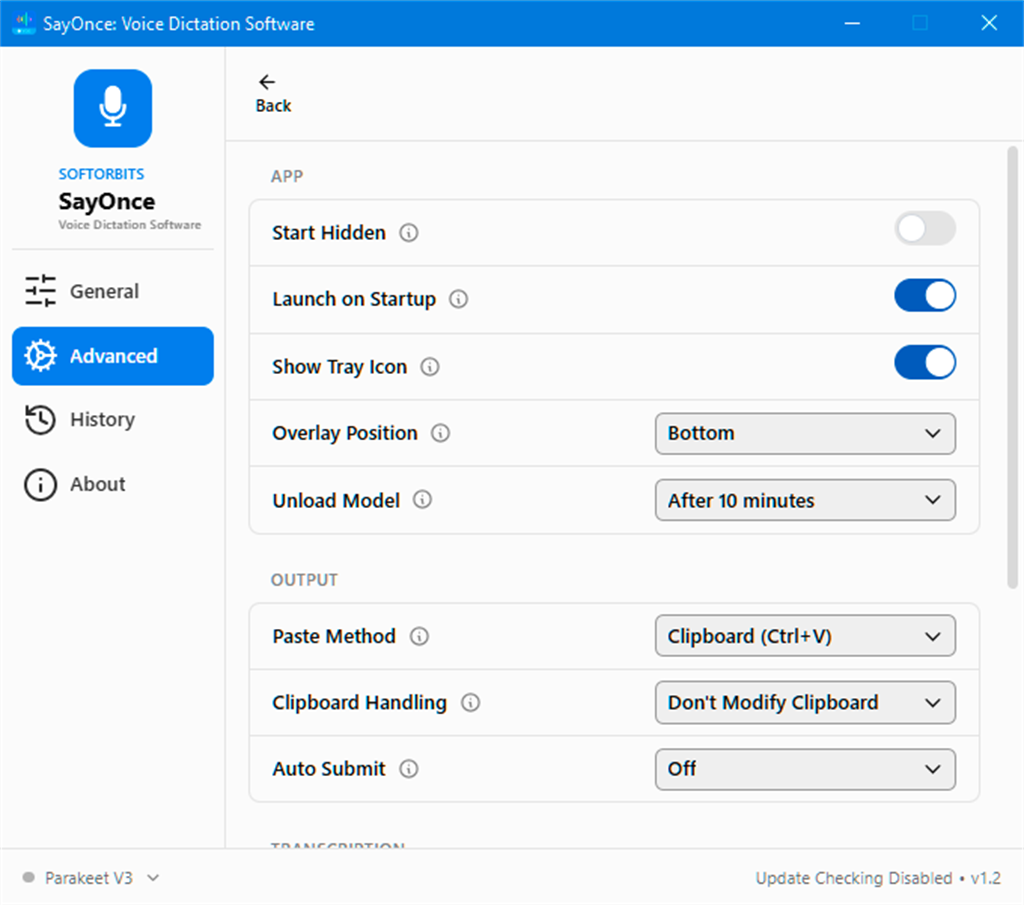The image size is (1024, 905).
Task: Show info tooltip for Auto Submit
Action: [409, 769]
